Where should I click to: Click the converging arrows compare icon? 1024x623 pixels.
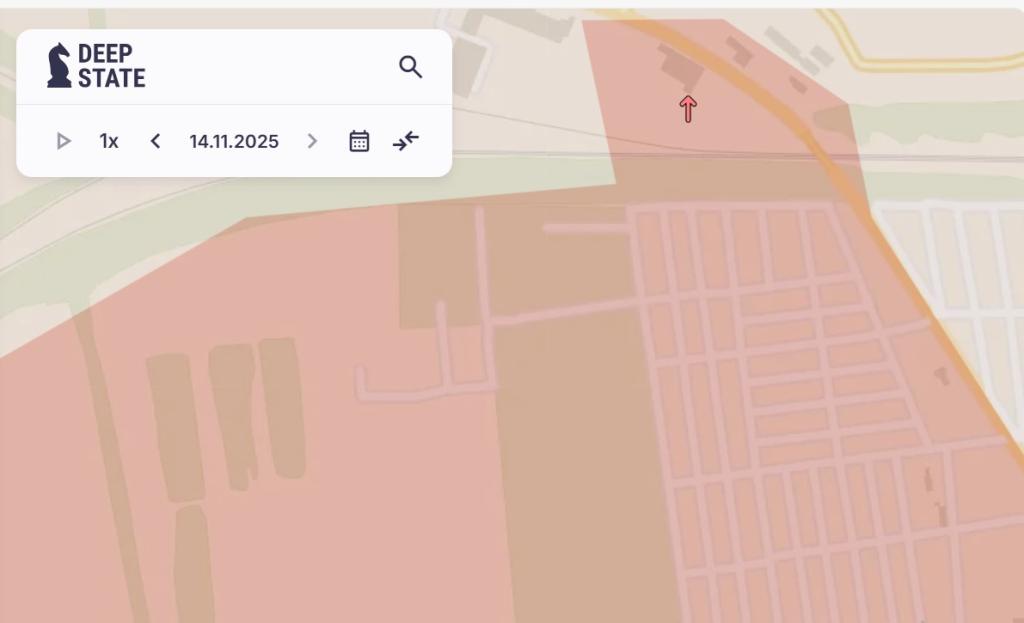406,141
